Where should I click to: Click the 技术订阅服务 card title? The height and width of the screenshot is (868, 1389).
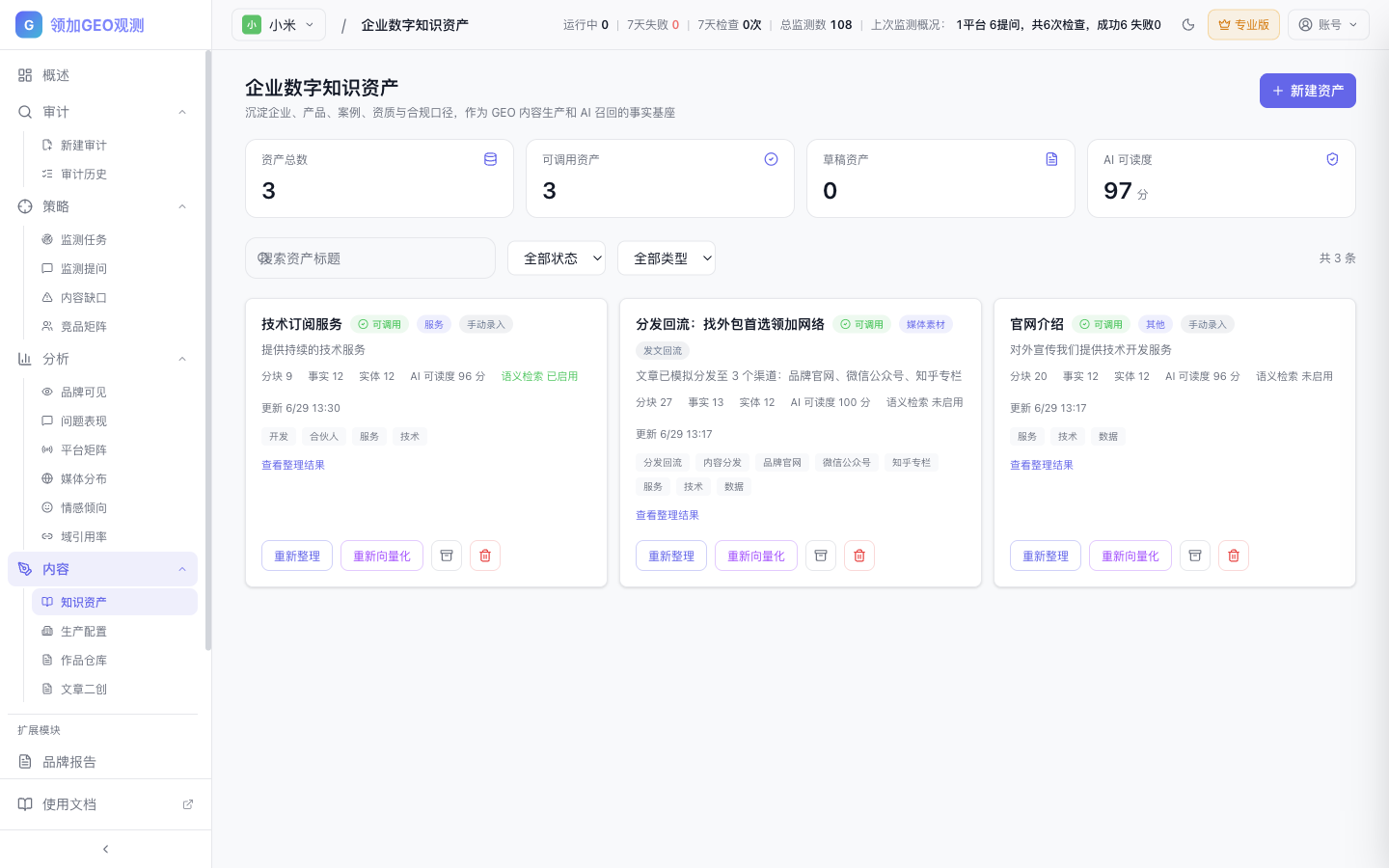[302, 324]
